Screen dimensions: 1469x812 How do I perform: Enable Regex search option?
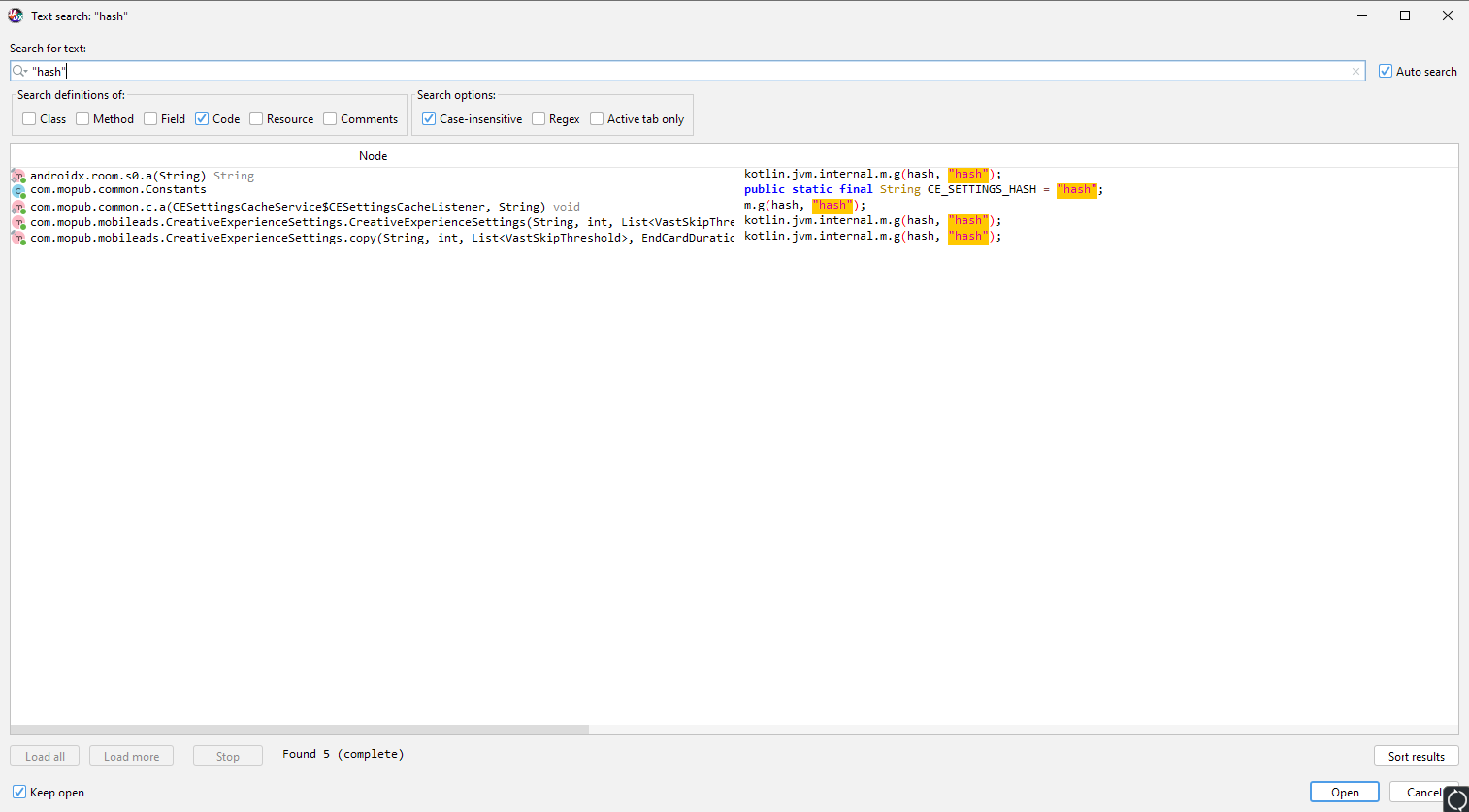click(539, 118)
